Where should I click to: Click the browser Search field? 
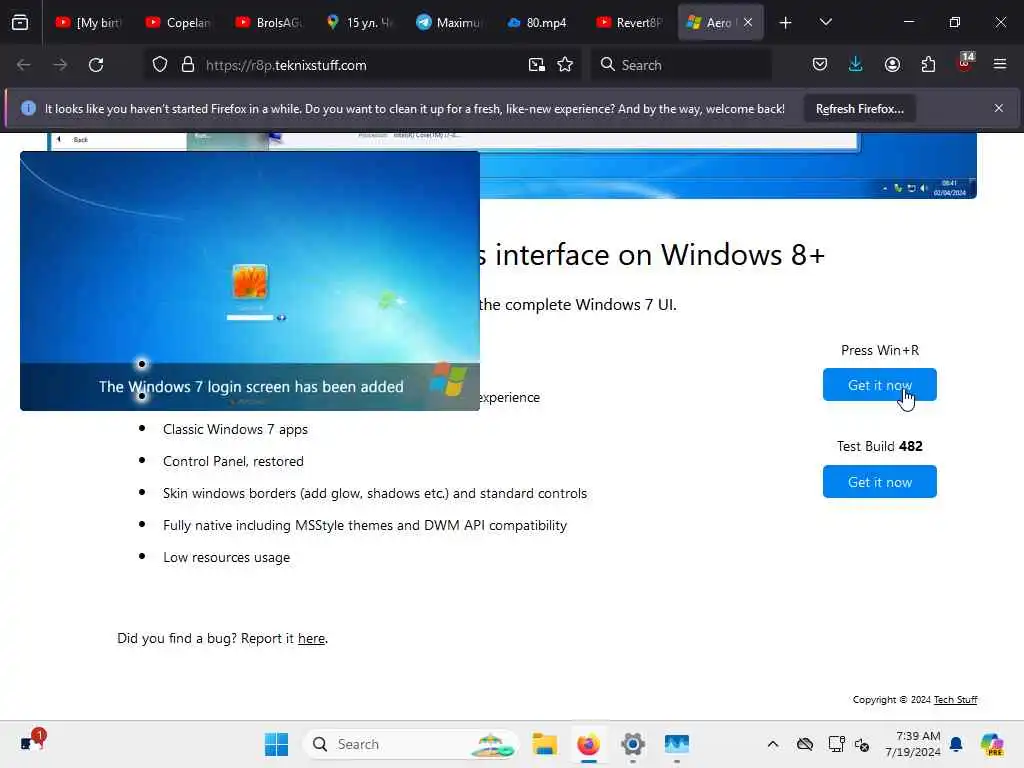tap(681, 65)
